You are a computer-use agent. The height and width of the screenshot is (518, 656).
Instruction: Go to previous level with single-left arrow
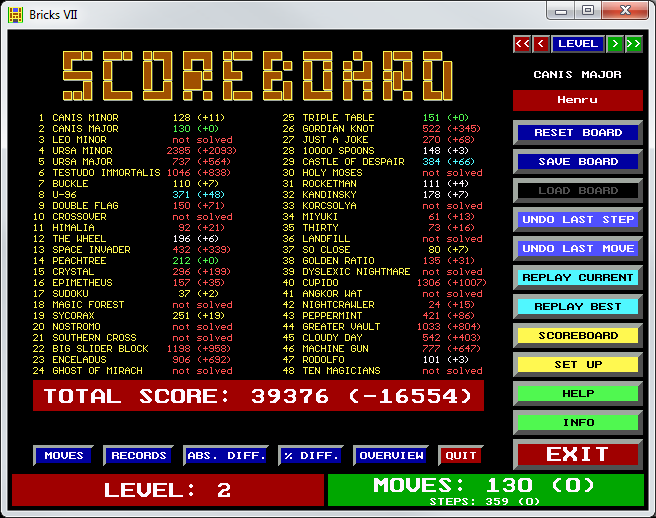click(x=541, y=44)
